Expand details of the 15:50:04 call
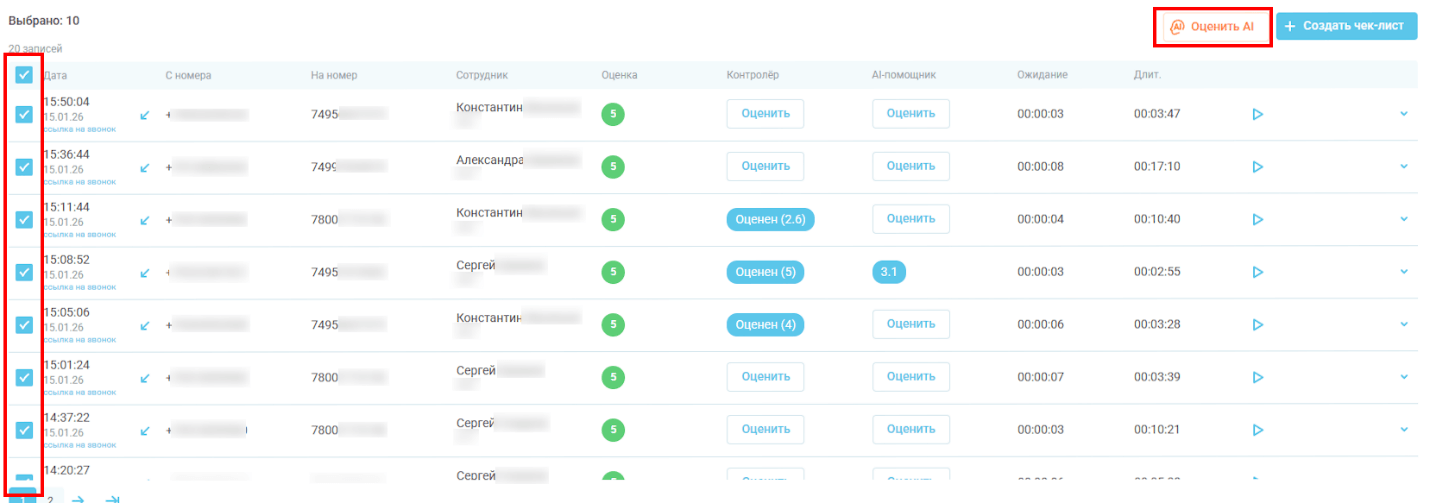1430x503 pixels. (1403, 114)
